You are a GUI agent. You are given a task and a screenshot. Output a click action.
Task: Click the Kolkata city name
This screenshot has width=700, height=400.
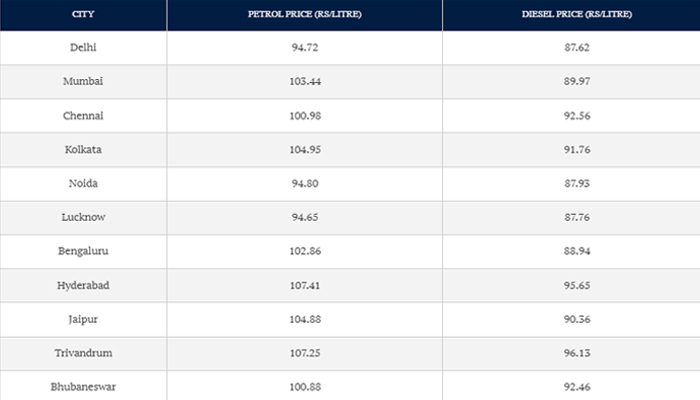point(84,150)
